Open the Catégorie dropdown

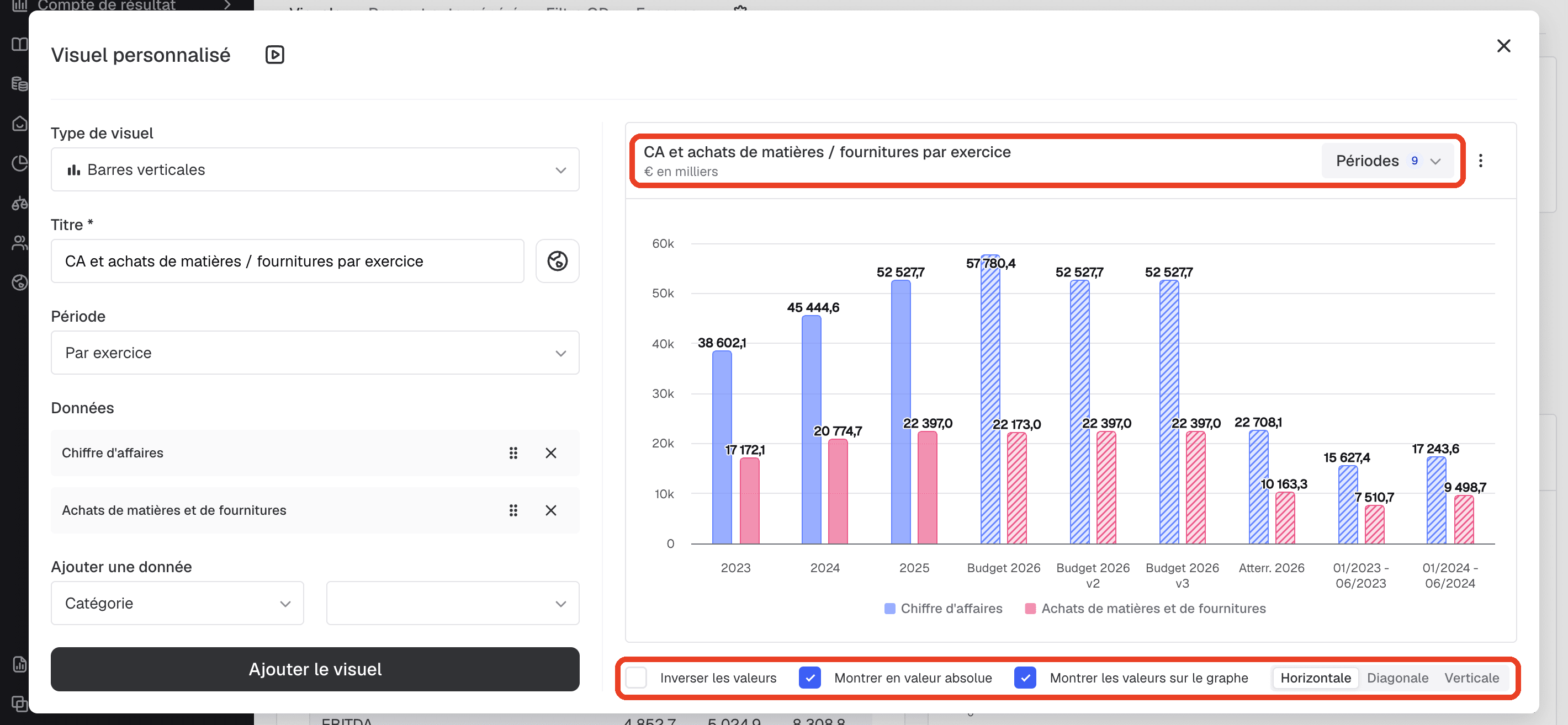tap(177, 604)
